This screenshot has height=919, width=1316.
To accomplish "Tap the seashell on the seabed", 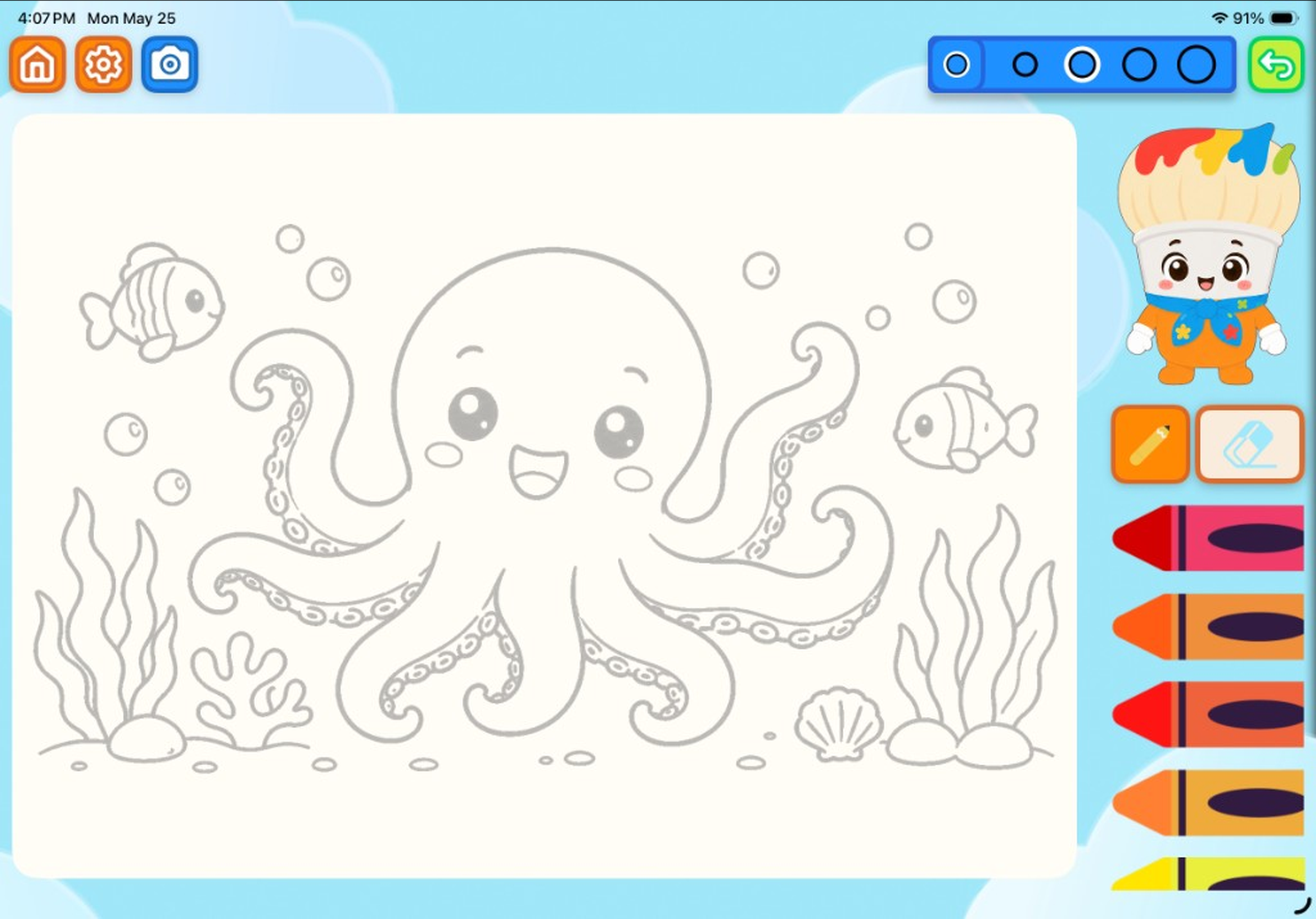I will coord(839,723).
